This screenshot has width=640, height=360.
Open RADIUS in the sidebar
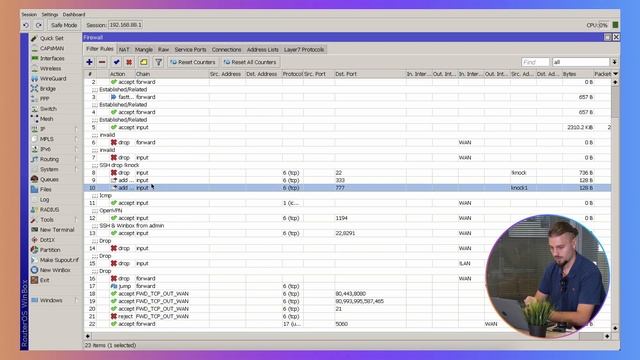[x=49, y=209]
